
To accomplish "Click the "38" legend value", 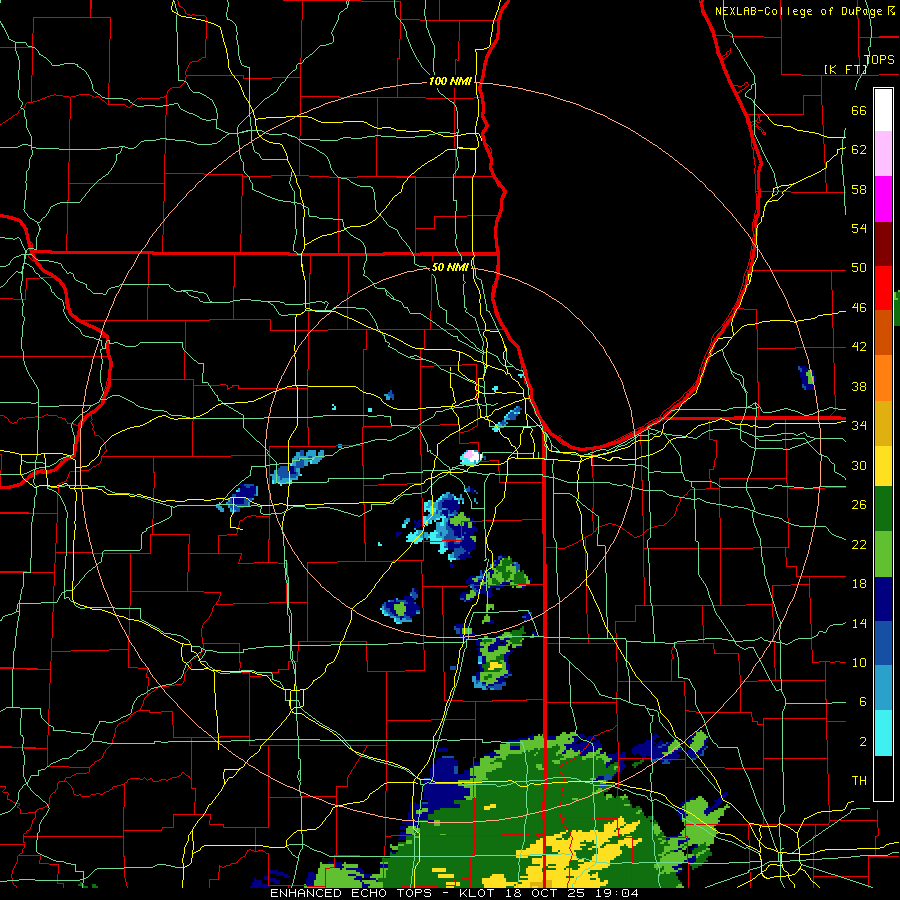I will point(859,386).
